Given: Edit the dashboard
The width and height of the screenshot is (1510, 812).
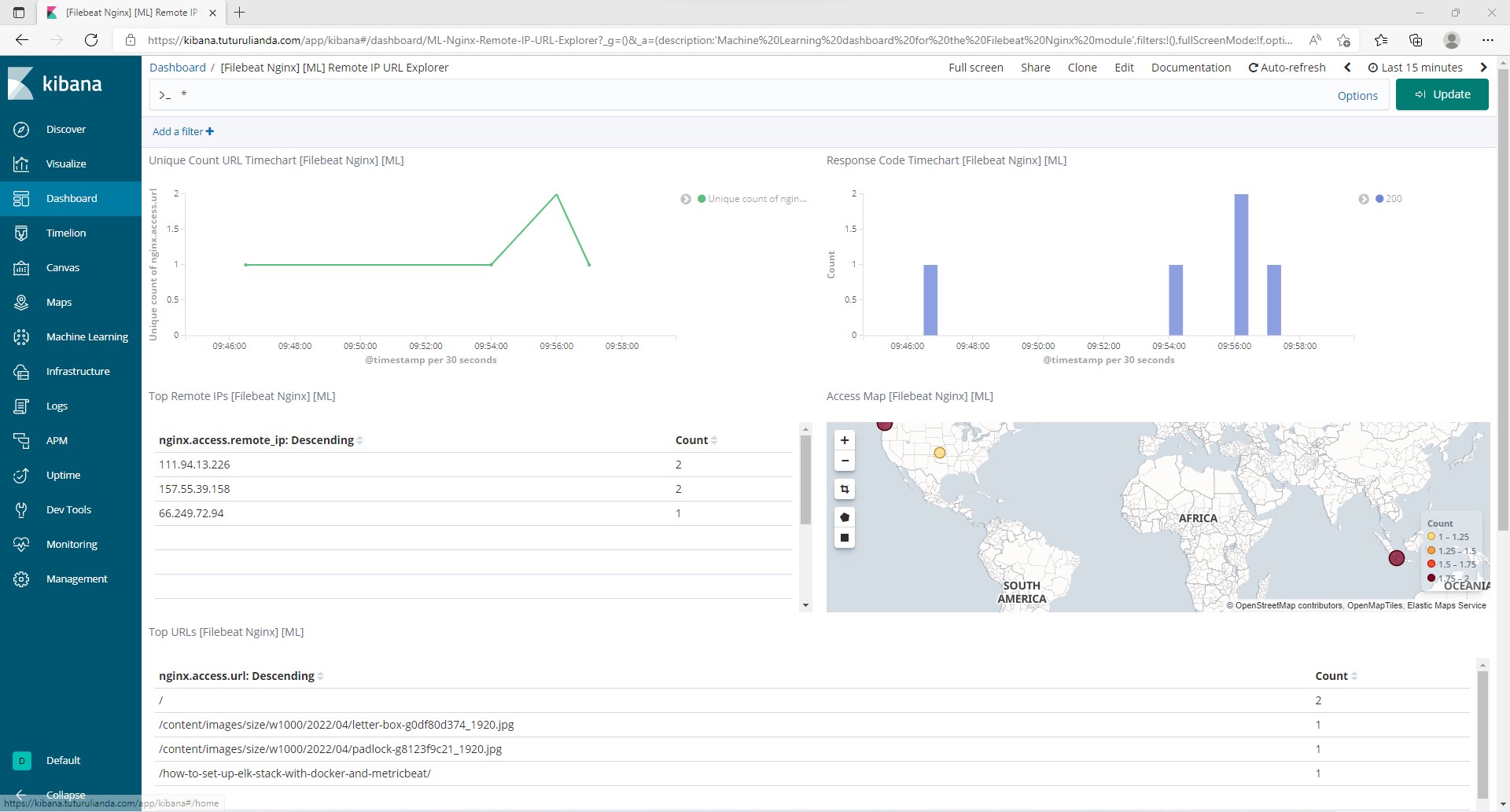Looking at the screenshot, I should (x=1124, y=68).
